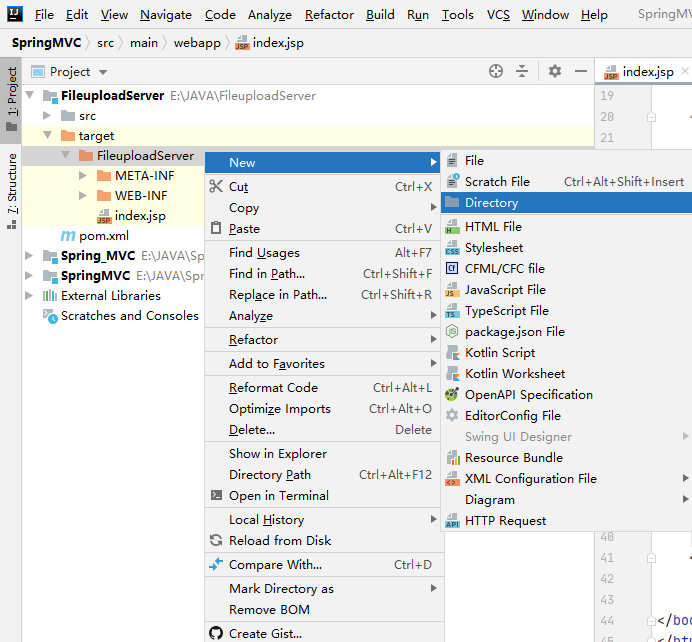This screenshot has height=642, width=692.
Task: Choose HTTP Request from New submenu
Action: coord(505,521)
